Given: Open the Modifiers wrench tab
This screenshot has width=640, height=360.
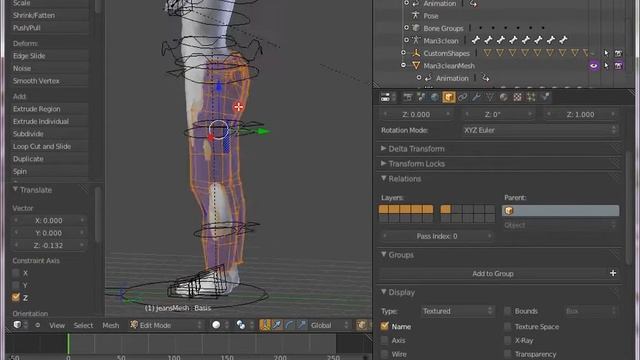Looking at the screenshot, I should click(x=476, y=97).
